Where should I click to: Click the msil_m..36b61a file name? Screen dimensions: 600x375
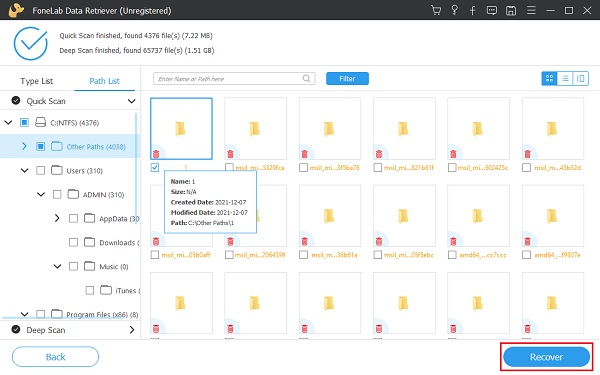coord(334,255)
